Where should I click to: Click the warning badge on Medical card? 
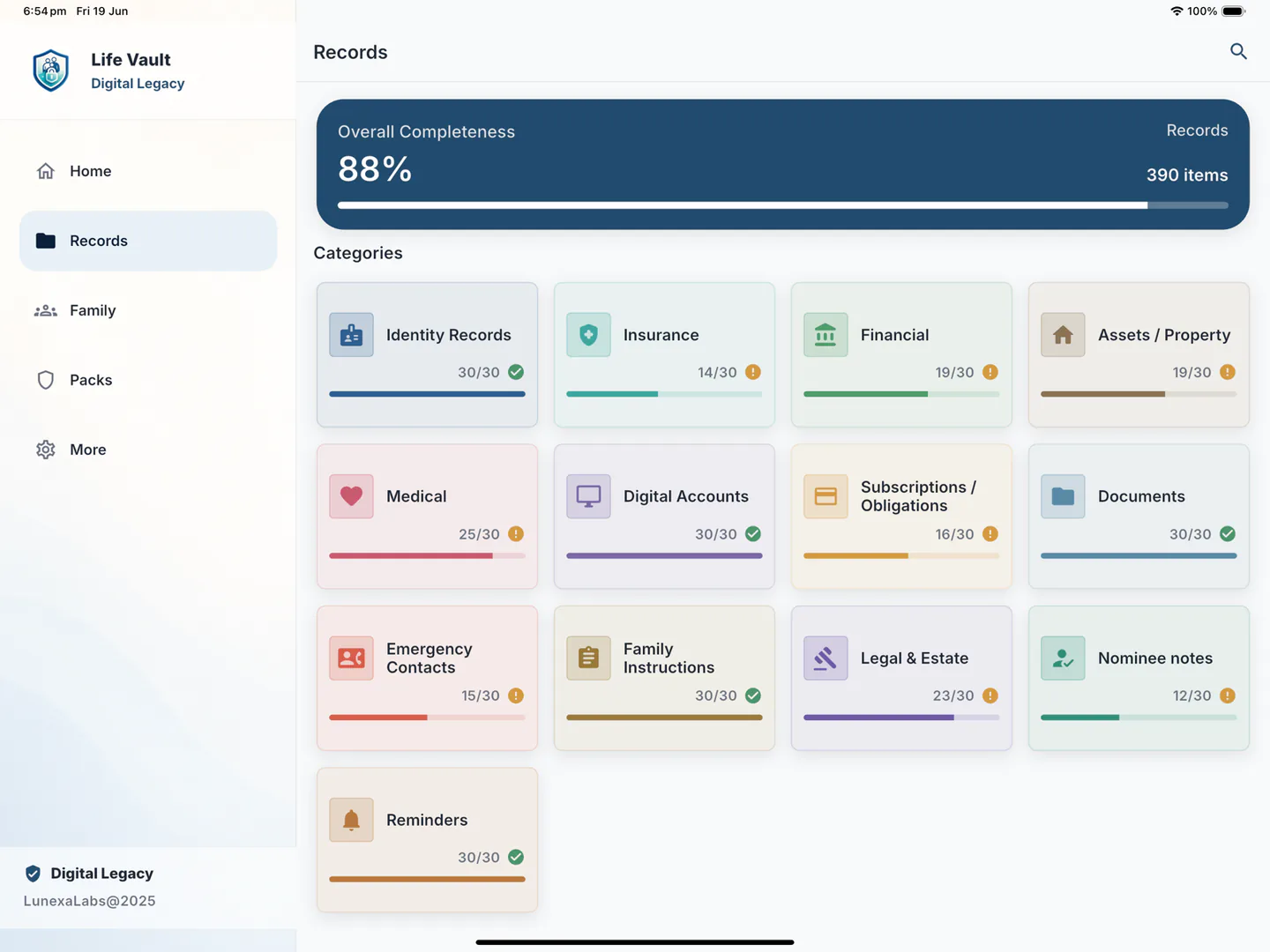516,534
